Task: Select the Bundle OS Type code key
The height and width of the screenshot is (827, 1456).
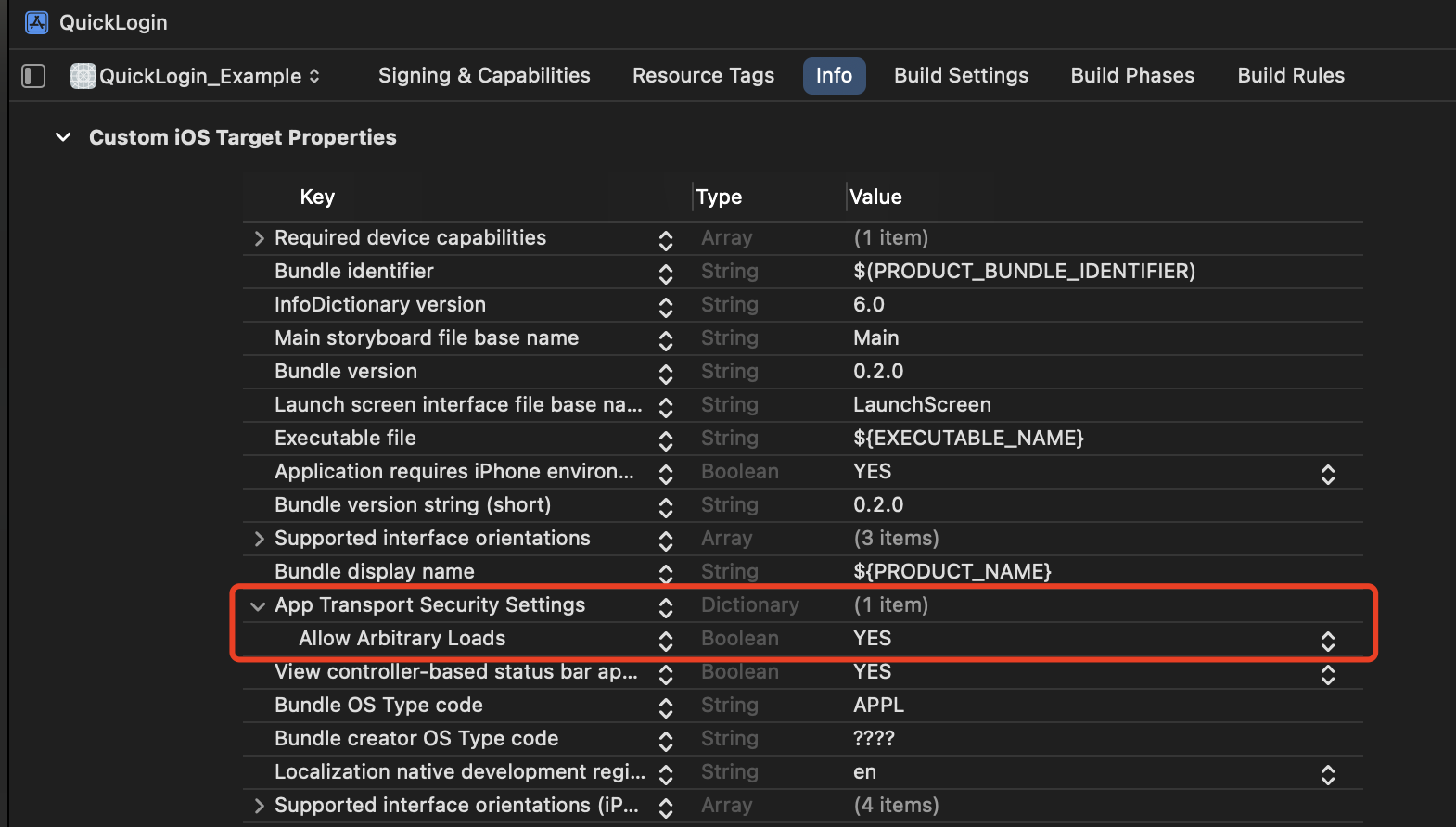Action: 378,705
